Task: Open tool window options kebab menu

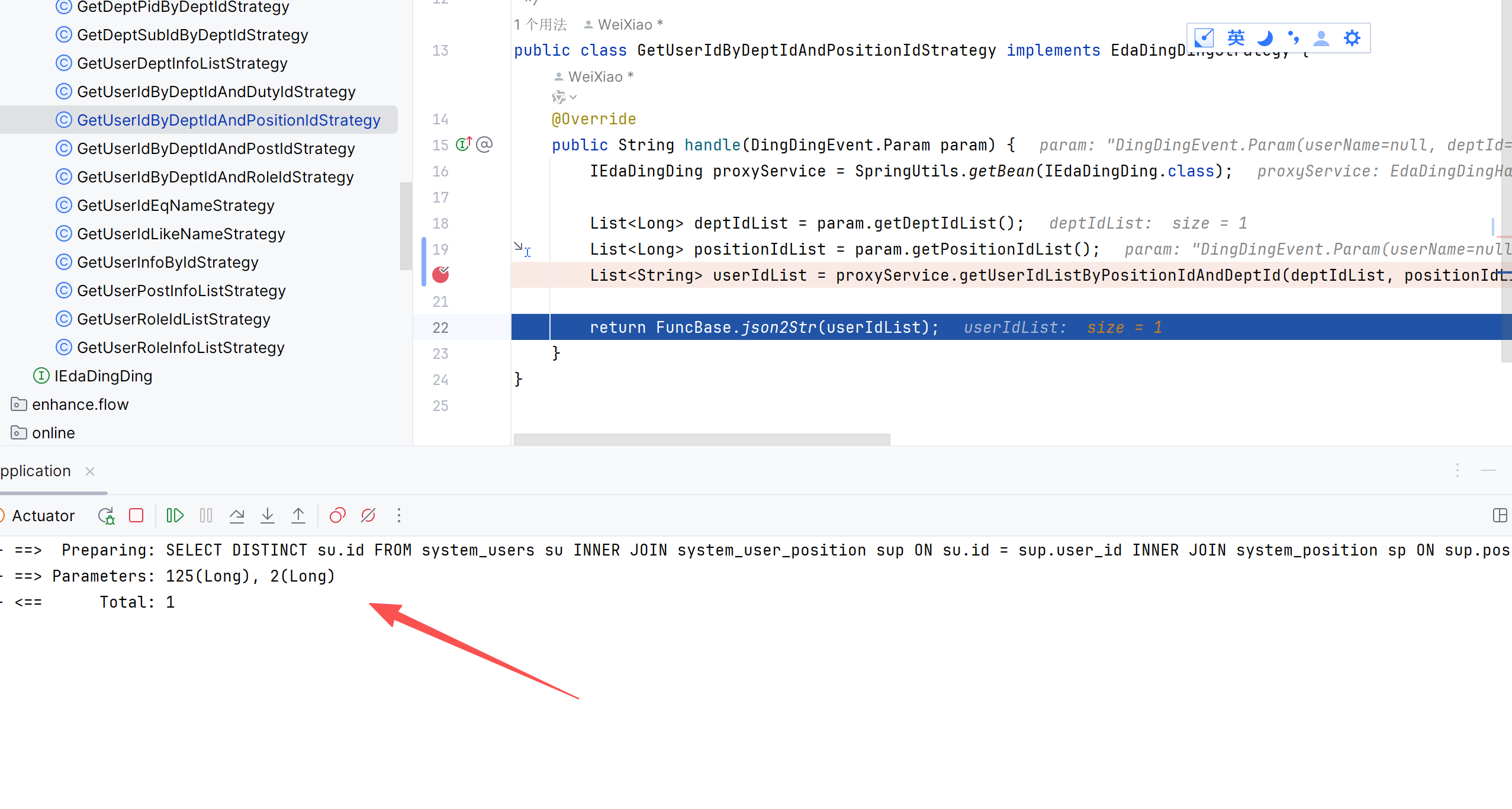Action: point(1458,470)
